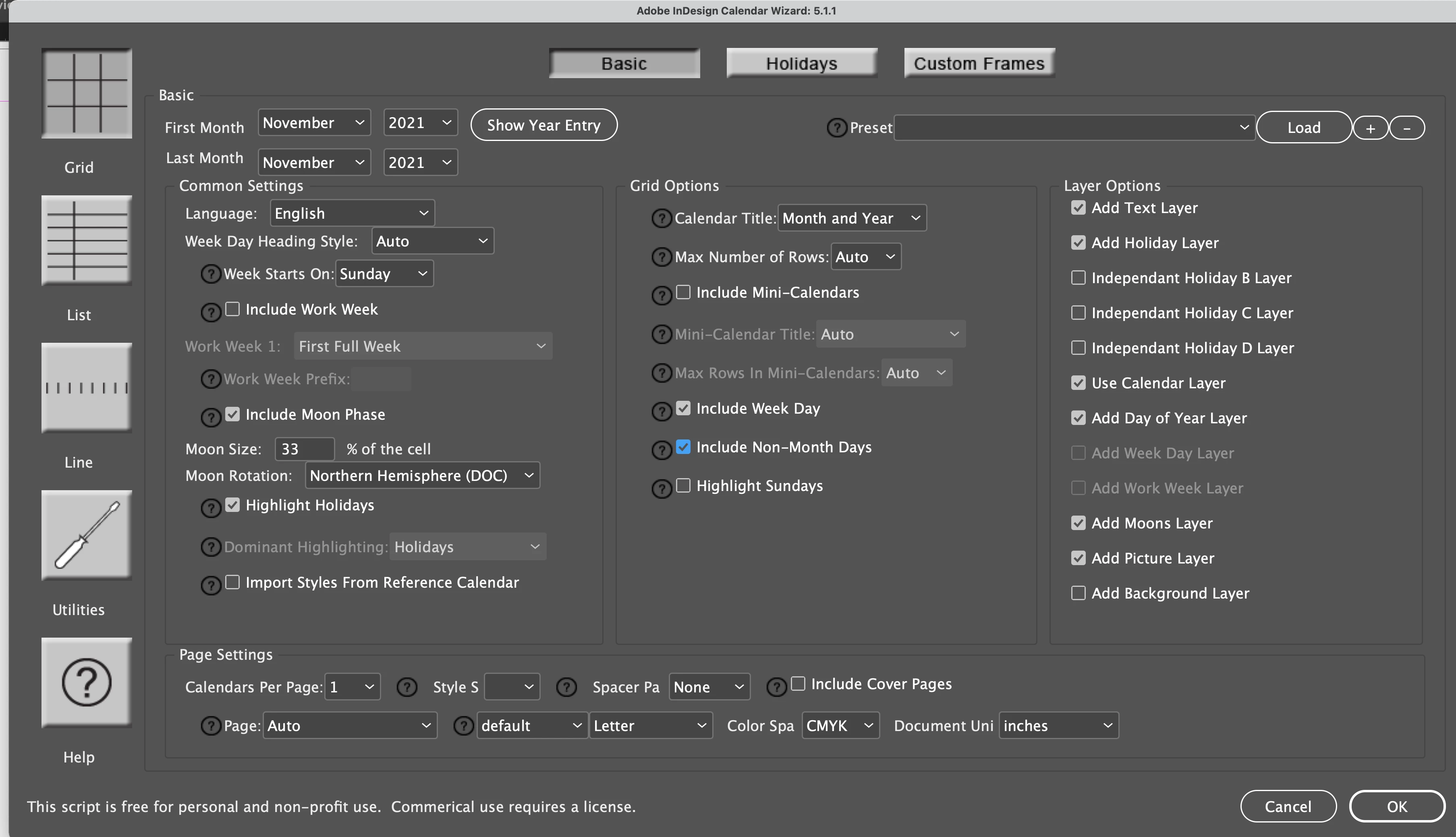The width and height of the screenshot is (1456, 837).
Task: Click the plus button to add preset
Action: tap(1370, 128)
